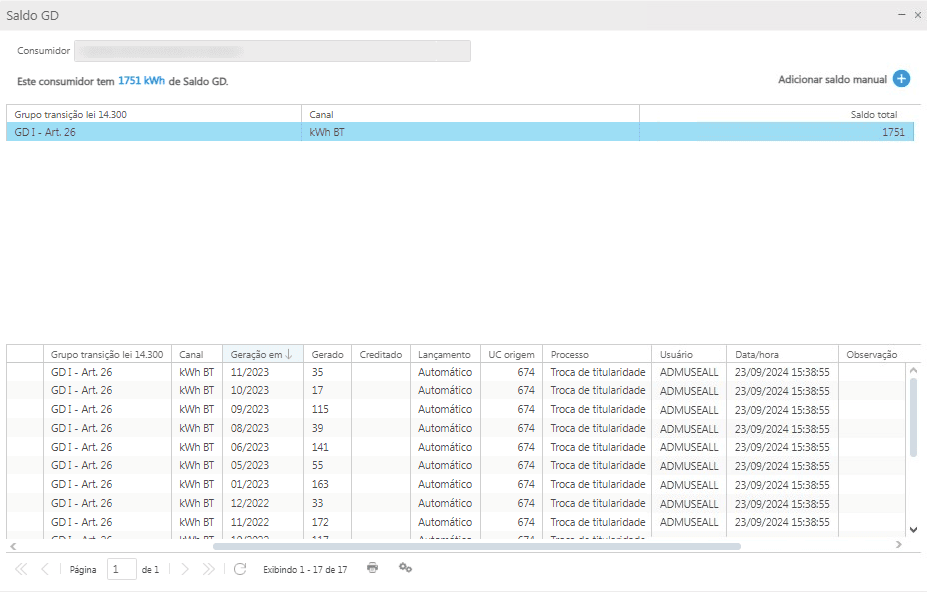This screenshot has height=592, width=927.
Task: Click the horizontal scrollbar right arrow
Action: coord(898,545)
